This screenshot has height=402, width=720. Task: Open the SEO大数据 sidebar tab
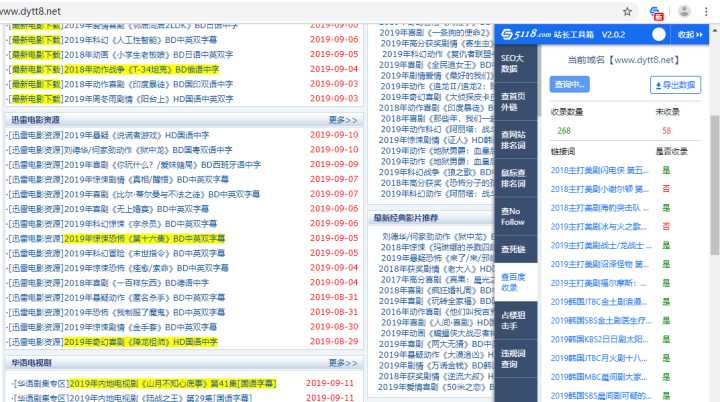pos(516,63)
